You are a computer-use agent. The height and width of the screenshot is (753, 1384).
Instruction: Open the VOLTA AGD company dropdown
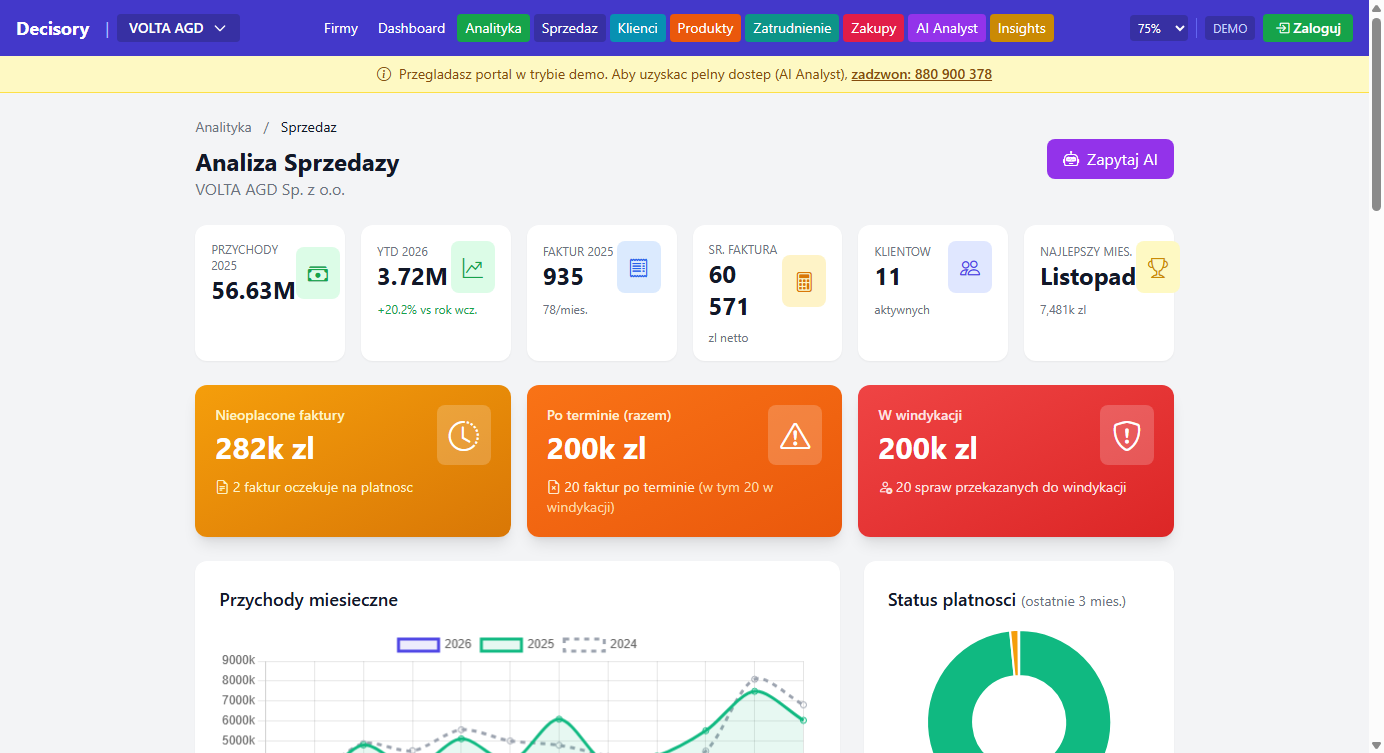click(178, 28)
